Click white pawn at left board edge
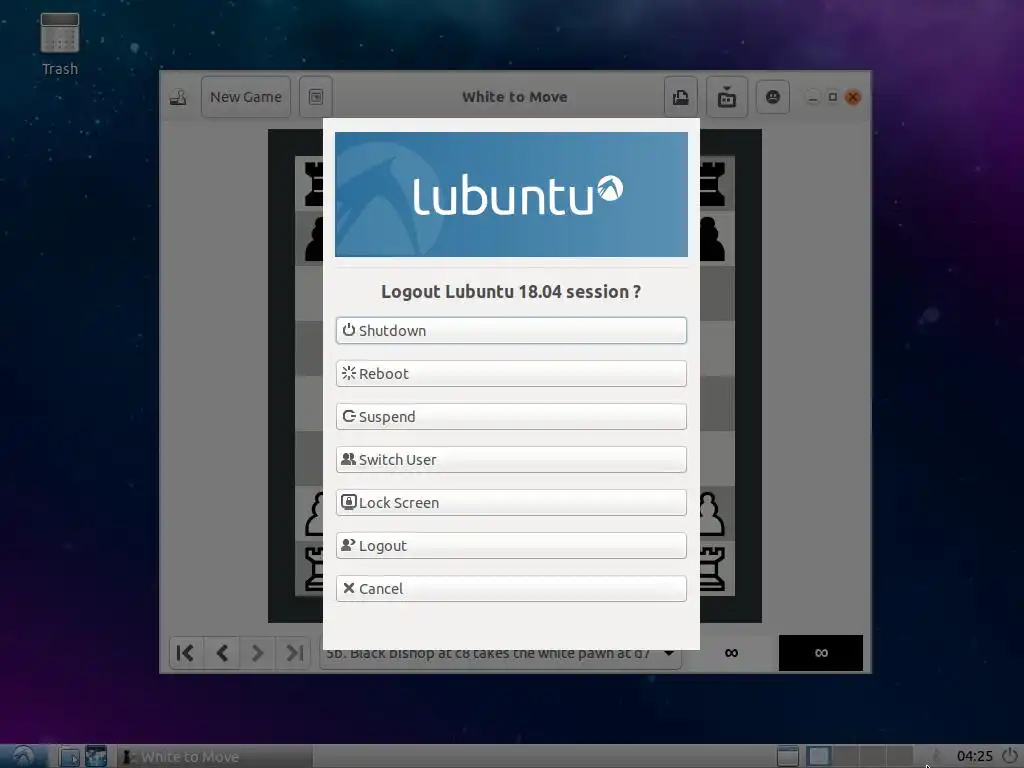 pyautogui.click(x=314, y=515)
